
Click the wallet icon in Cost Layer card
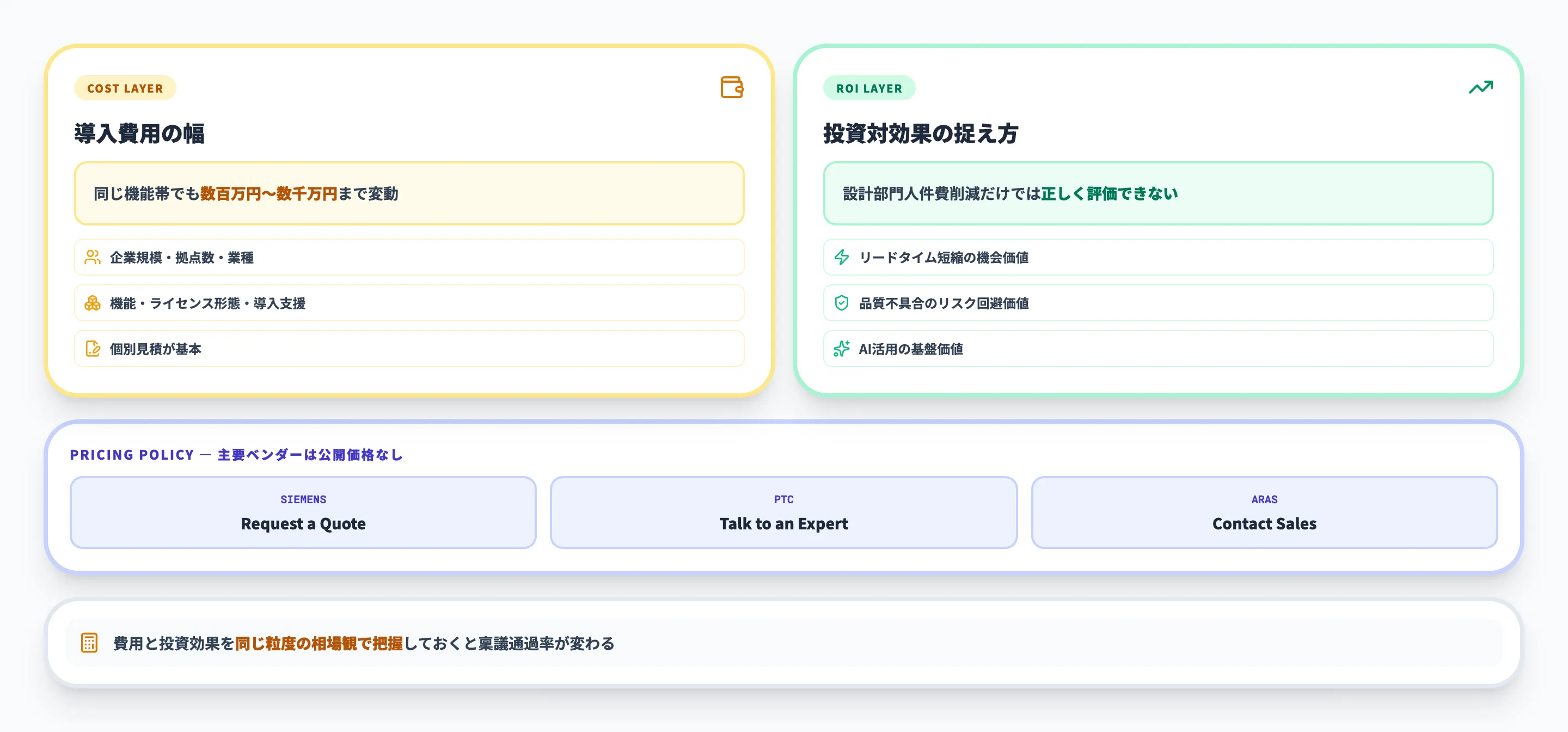732,87
